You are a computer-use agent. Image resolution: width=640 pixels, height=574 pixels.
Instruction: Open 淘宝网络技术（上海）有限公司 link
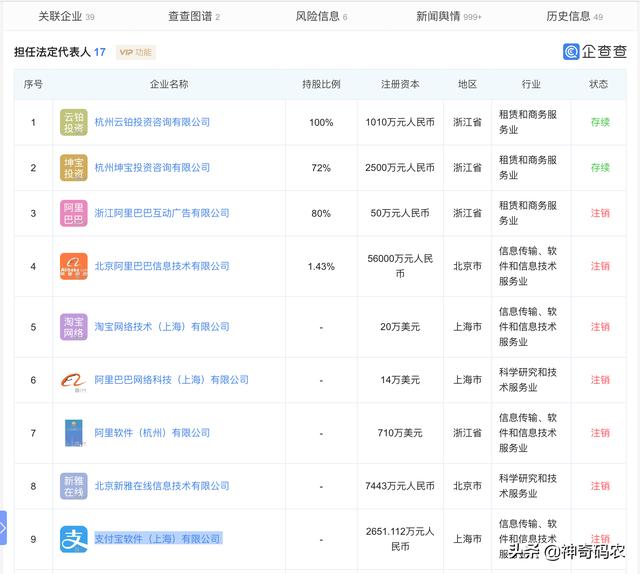tap(162, 327)
